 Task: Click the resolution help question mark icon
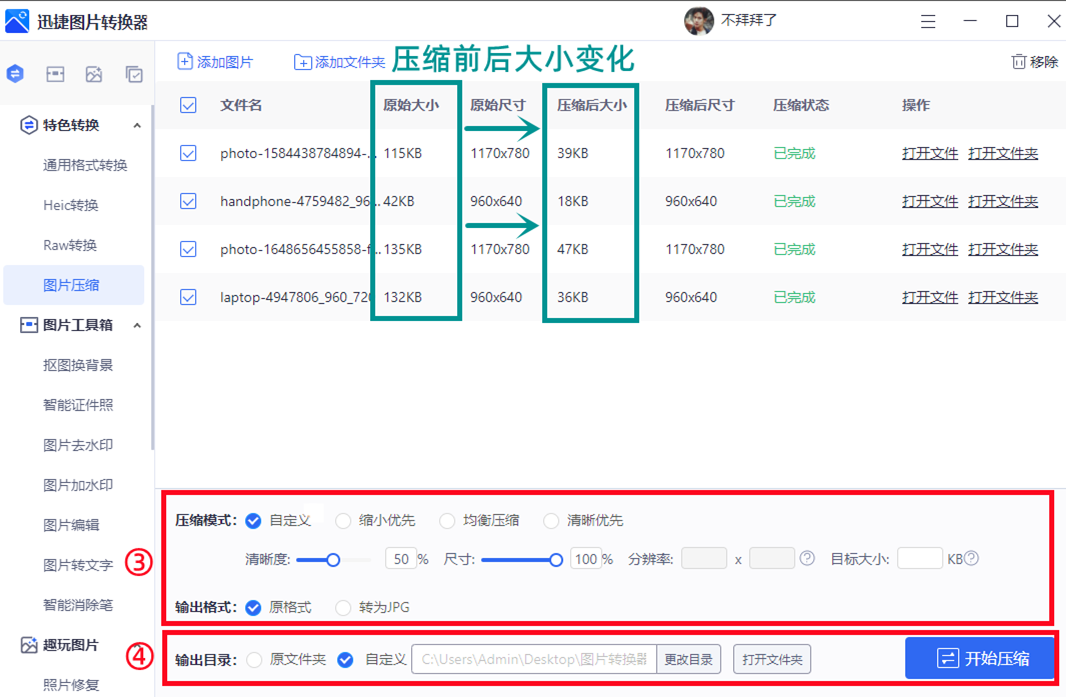click(x=807, y=559)
